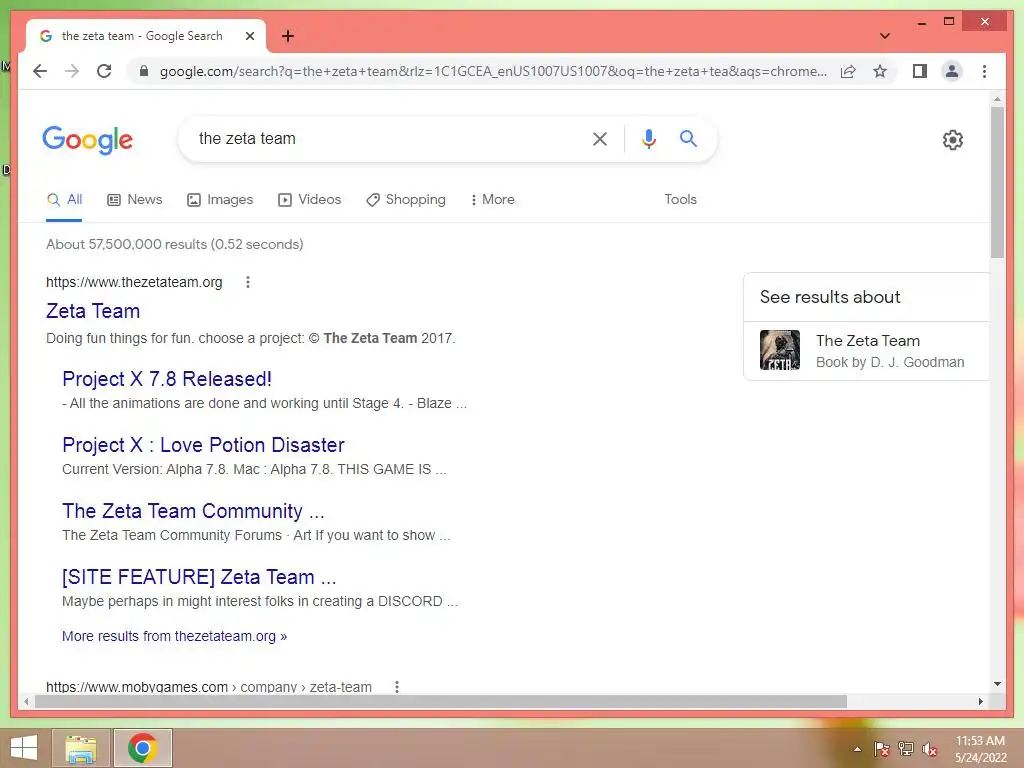Viewport: 1024px width, 768px height.
Task: Click the horizontal scrollbar thumb
Action: coord(441,701)
